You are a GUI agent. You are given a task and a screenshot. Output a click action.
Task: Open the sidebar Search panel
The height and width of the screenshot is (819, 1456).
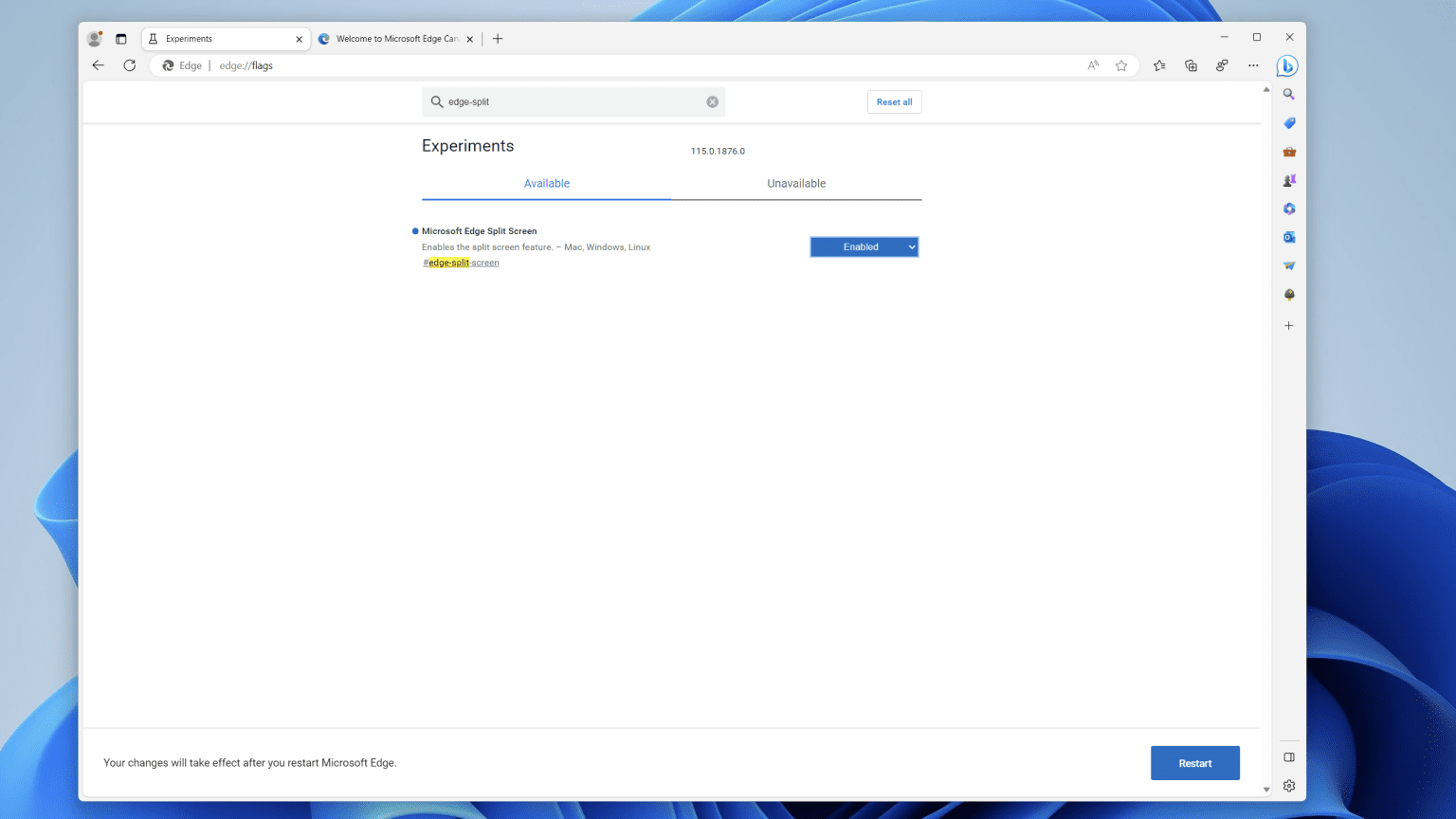coord(1288,94)
